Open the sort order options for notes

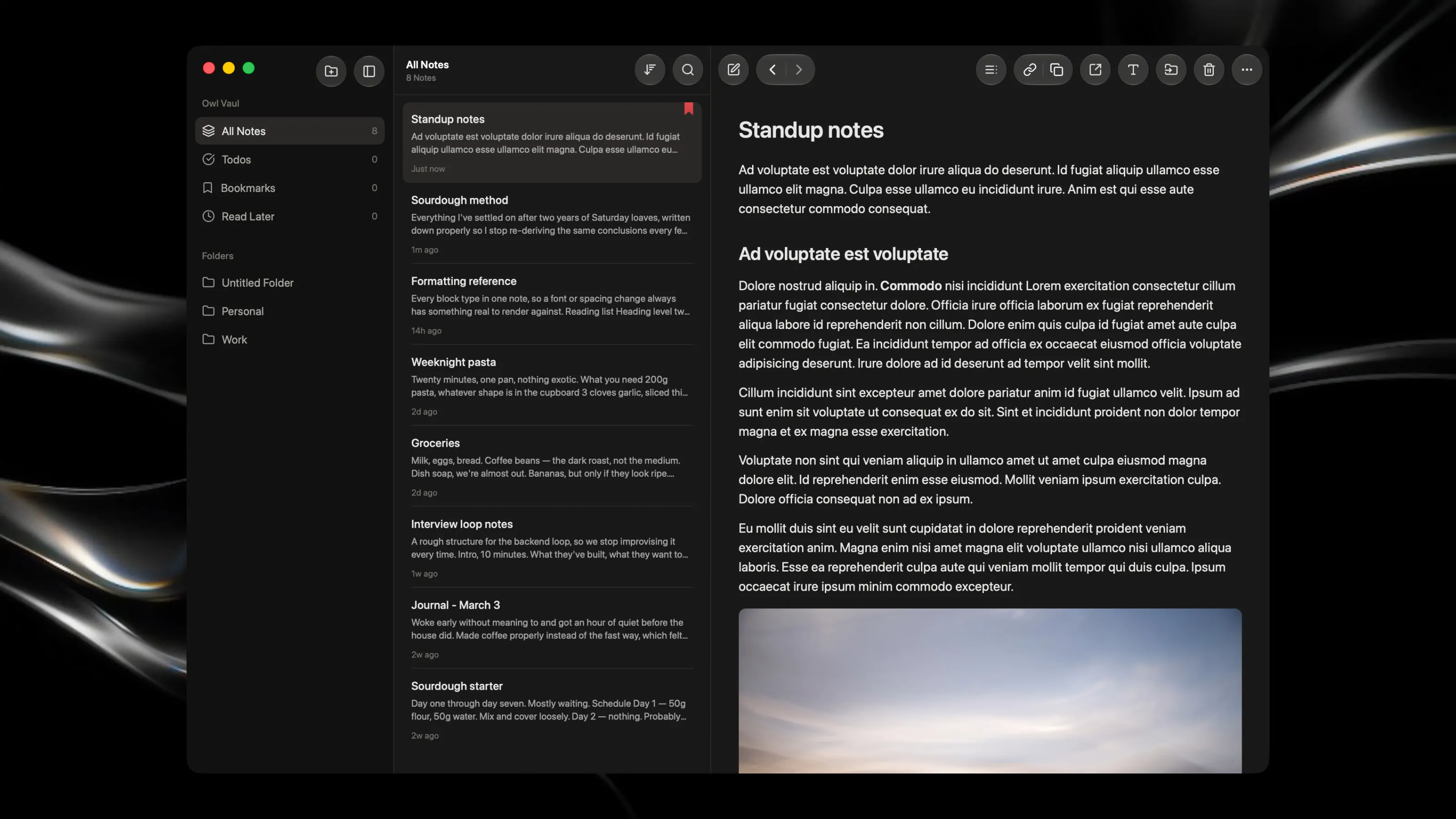pos(650,70)
